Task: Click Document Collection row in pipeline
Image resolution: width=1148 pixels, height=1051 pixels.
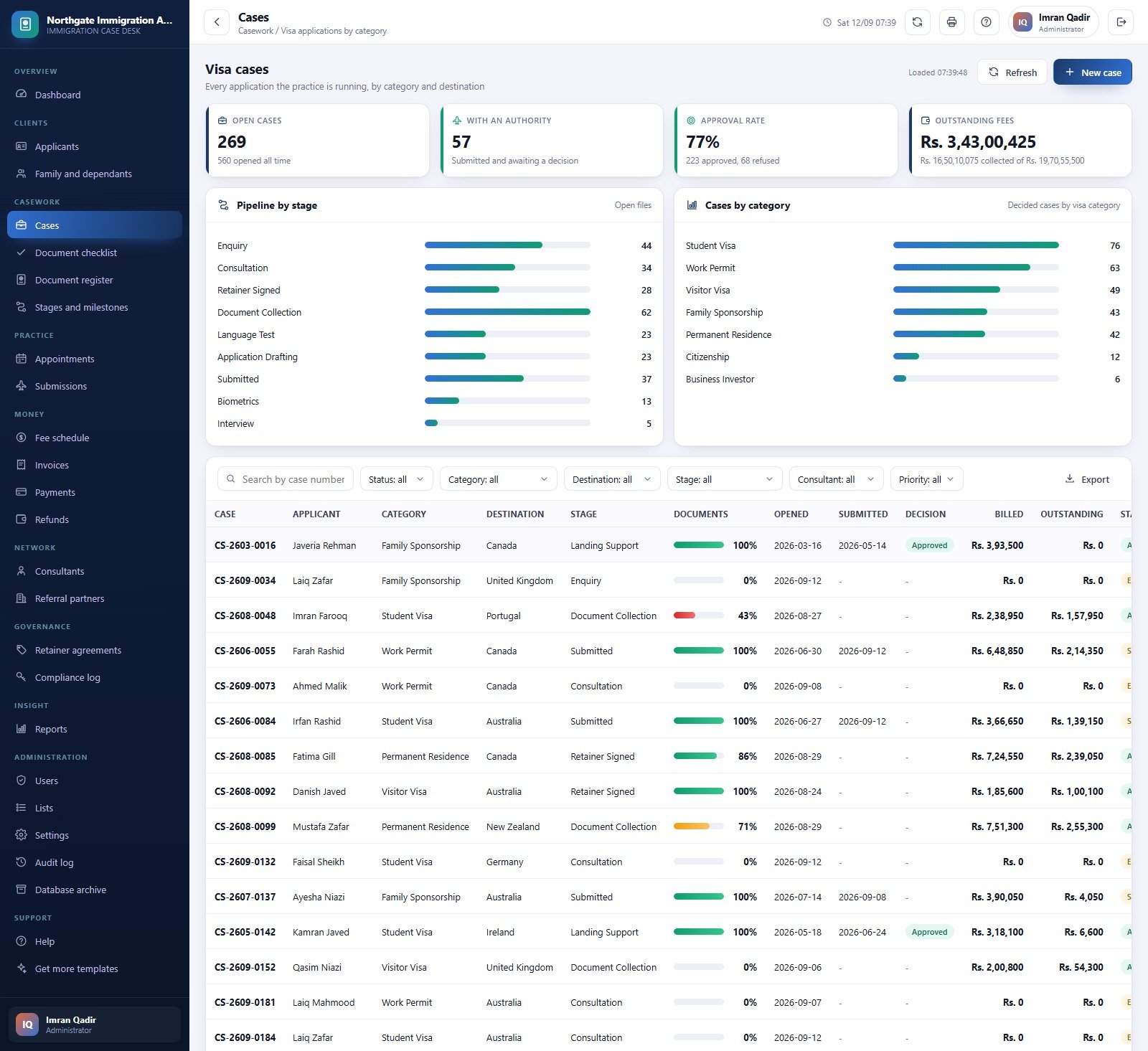Action: pos(434,312)
